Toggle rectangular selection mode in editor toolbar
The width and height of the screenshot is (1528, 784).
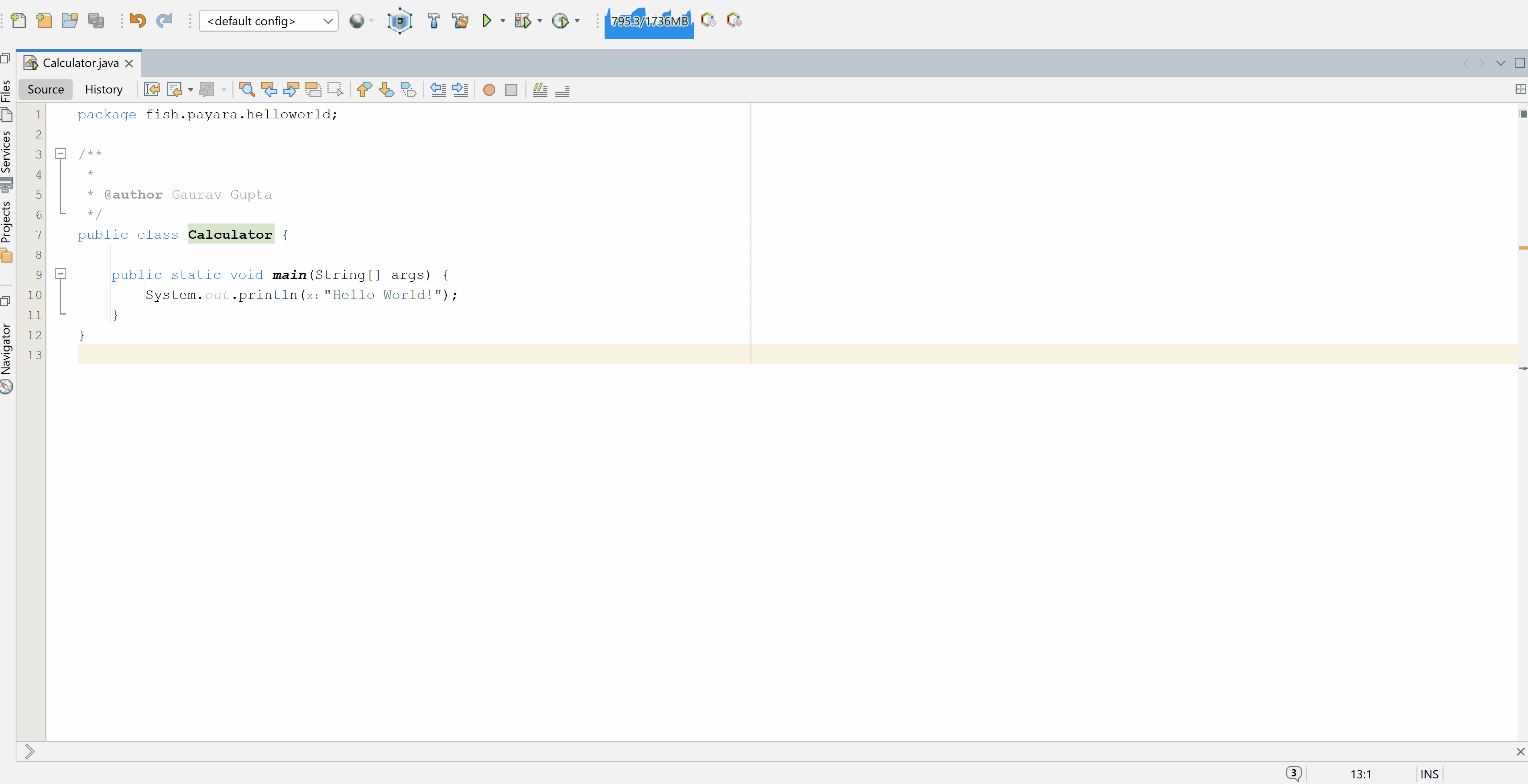335,89
